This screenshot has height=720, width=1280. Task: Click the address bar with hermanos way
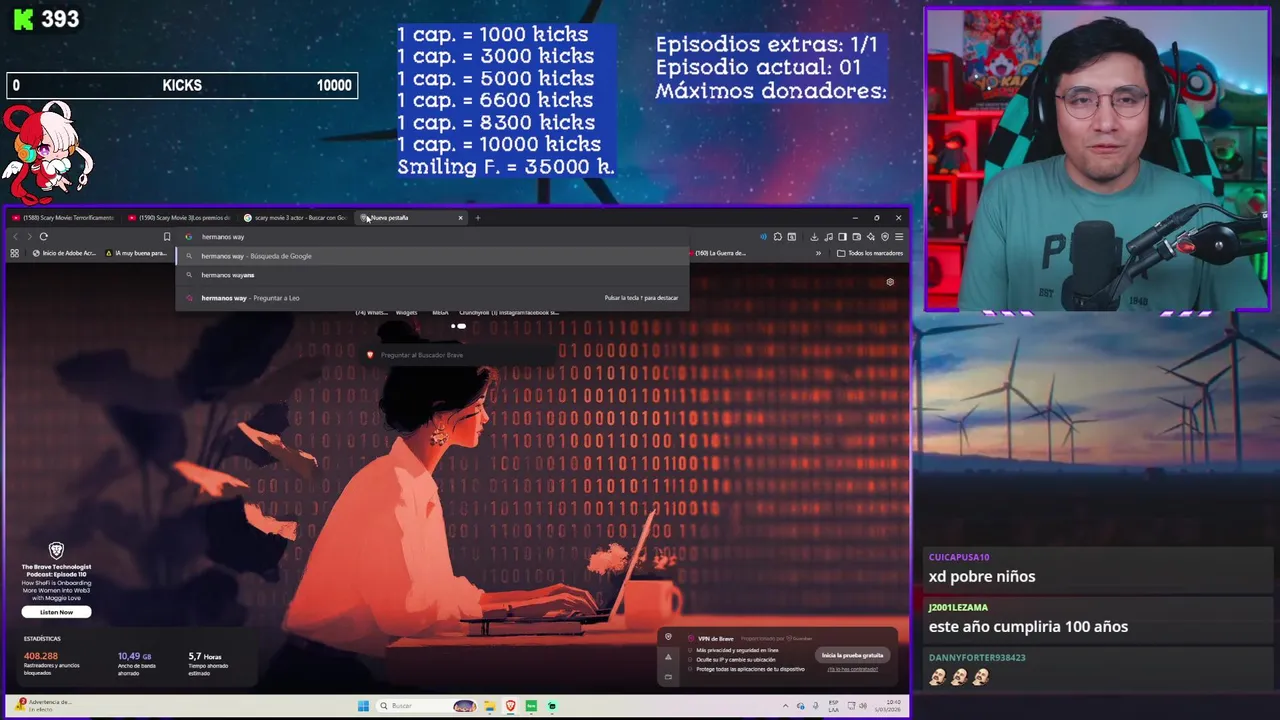(432, 237)
